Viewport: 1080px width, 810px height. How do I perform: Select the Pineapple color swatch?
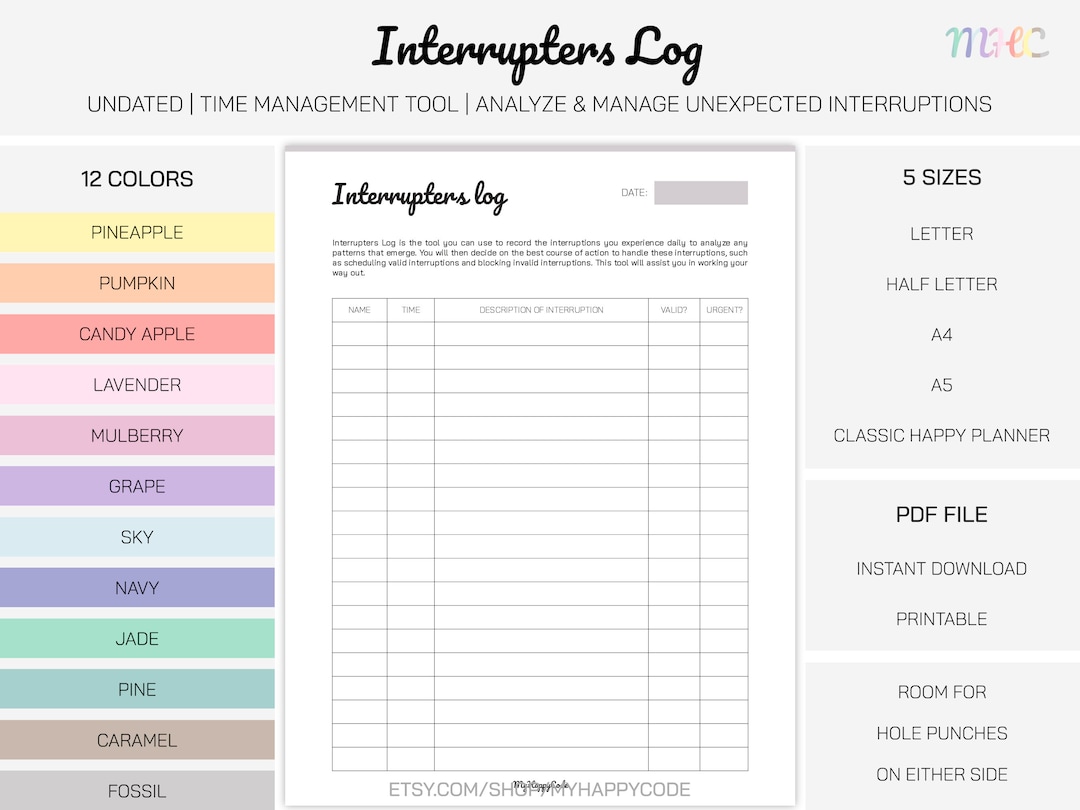[137, 232]
